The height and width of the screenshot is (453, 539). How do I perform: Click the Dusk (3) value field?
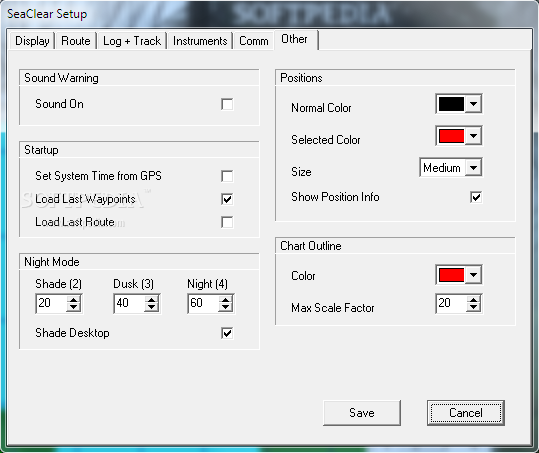click(130, 303)
